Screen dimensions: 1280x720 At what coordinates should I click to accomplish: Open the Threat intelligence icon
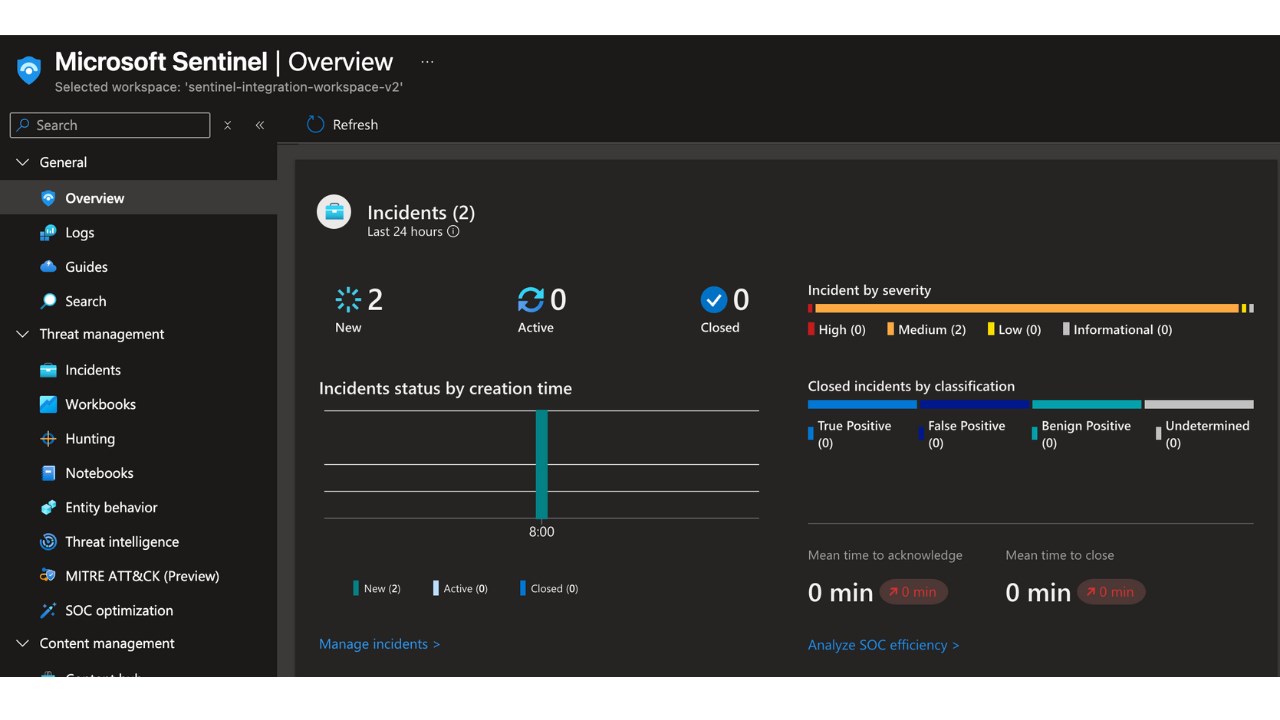[x=48, y=542]
